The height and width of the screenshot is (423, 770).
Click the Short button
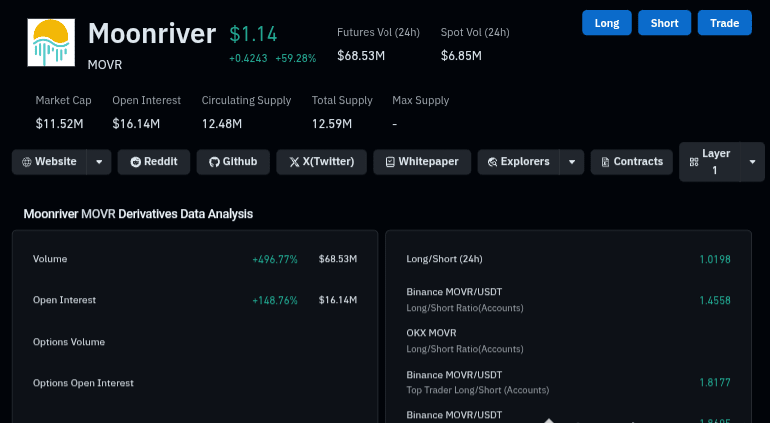(x=664, y=23)
